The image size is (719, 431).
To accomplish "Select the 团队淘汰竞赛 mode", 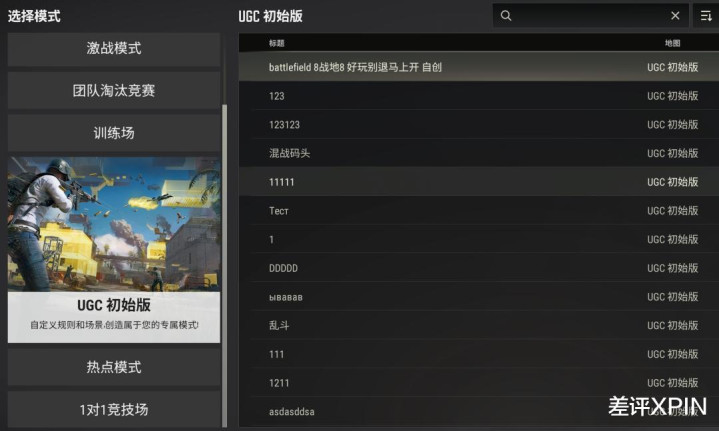I will (114, 90).
